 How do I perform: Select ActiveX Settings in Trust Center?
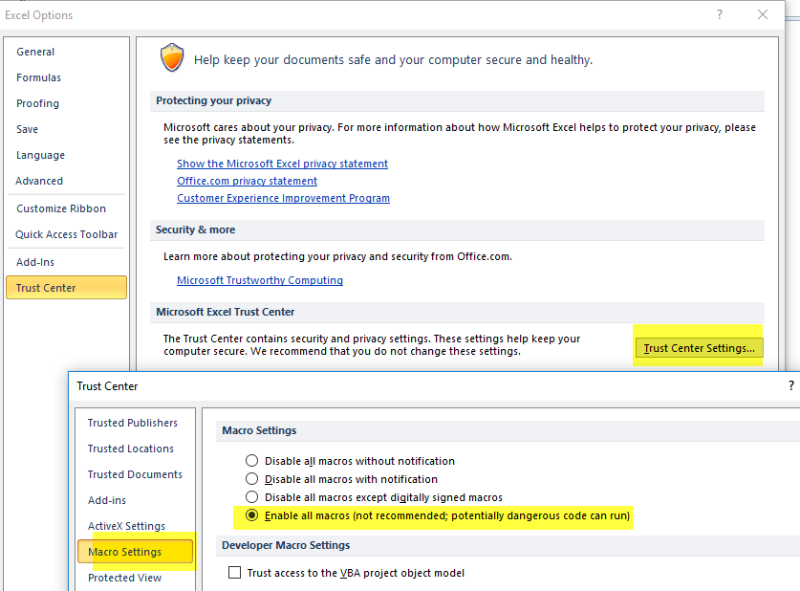127,526
